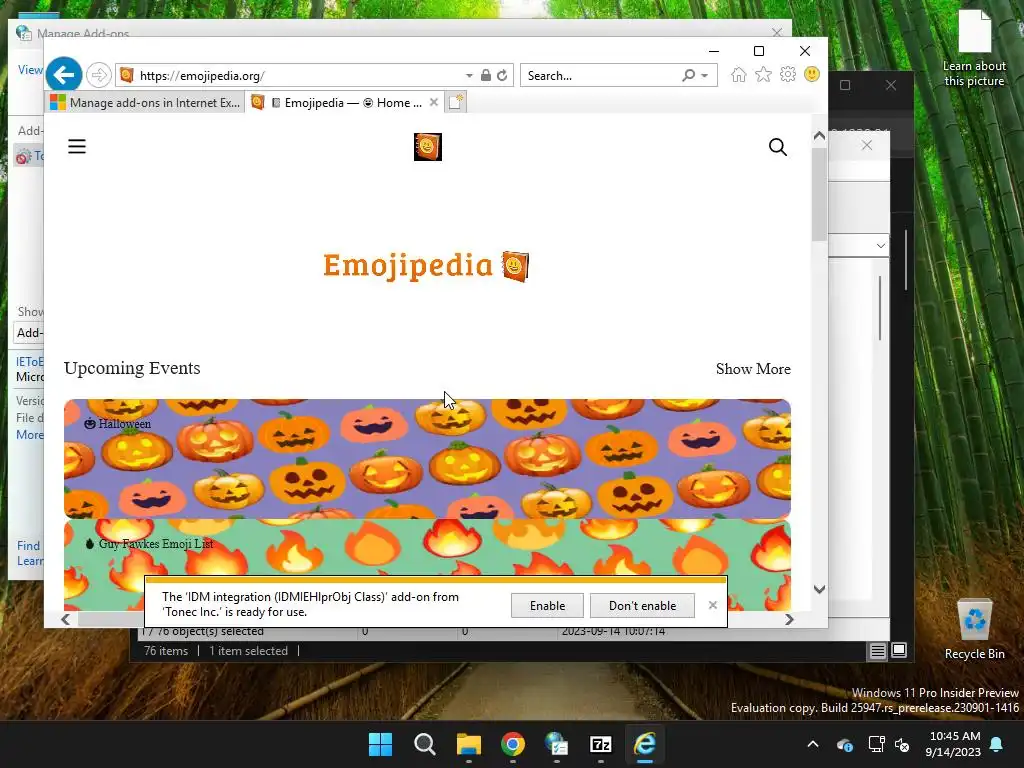
Task: Open the 7-Zip app on the taskbar
Action: tap(600, 744)
